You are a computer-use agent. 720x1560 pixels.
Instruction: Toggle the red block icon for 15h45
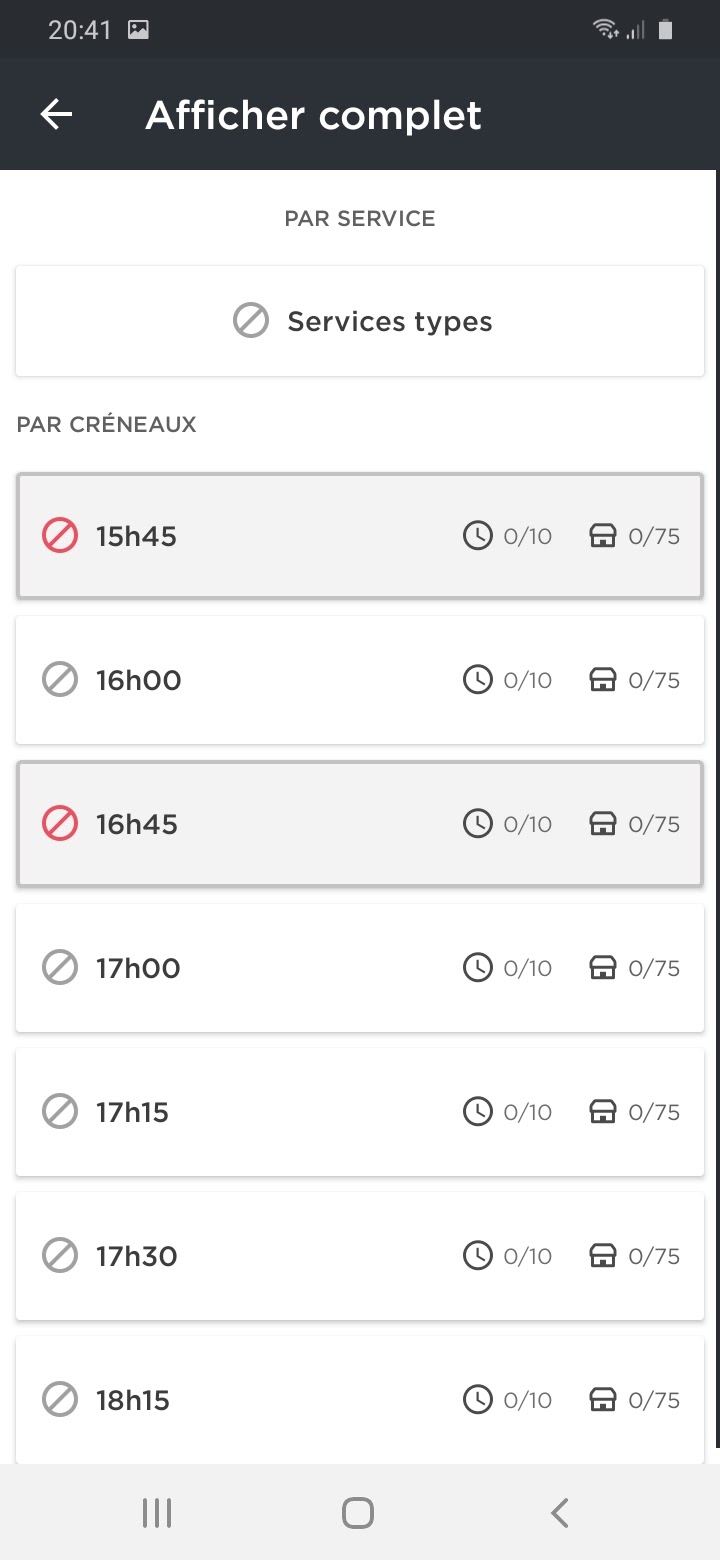(x=60, y=536)
